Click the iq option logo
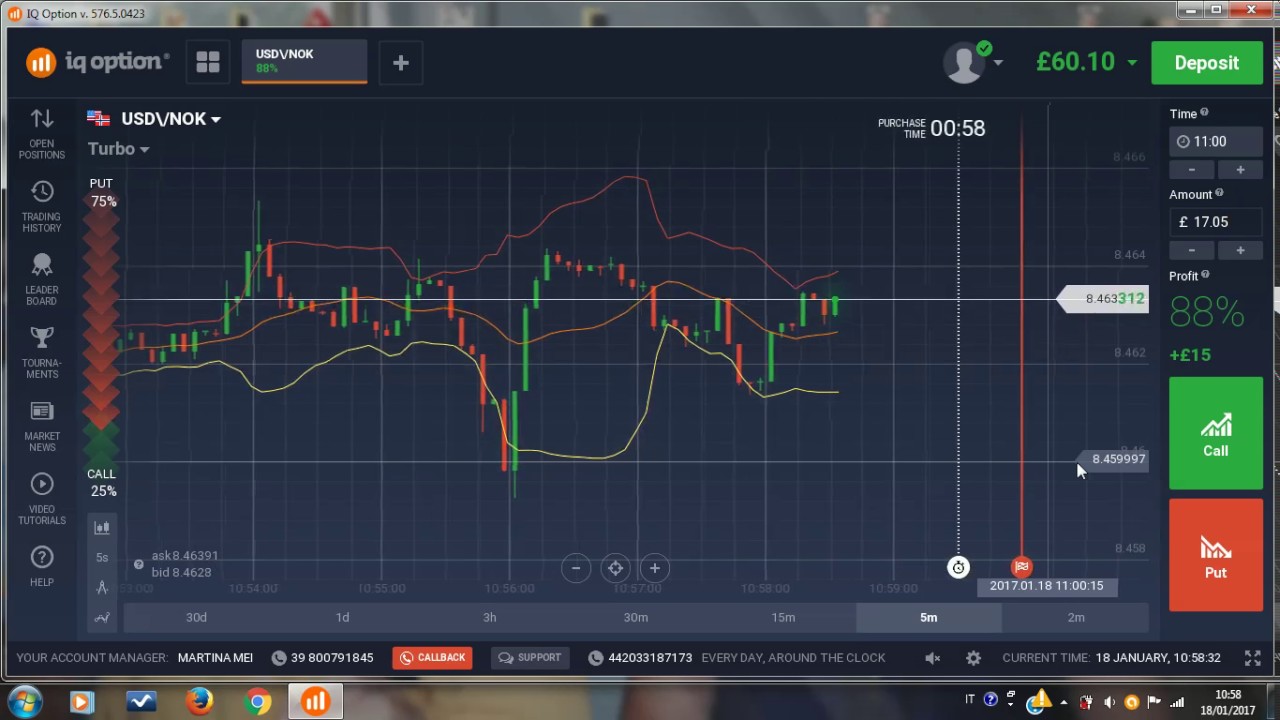Viewport: 1280px width, 720px height. click(97, 62)
